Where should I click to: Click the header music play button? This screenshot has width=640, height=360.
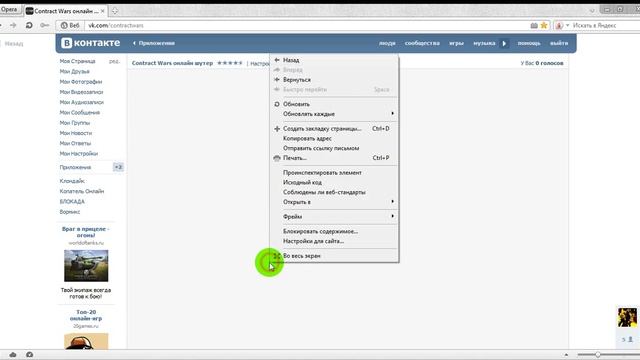coord(504,43)
